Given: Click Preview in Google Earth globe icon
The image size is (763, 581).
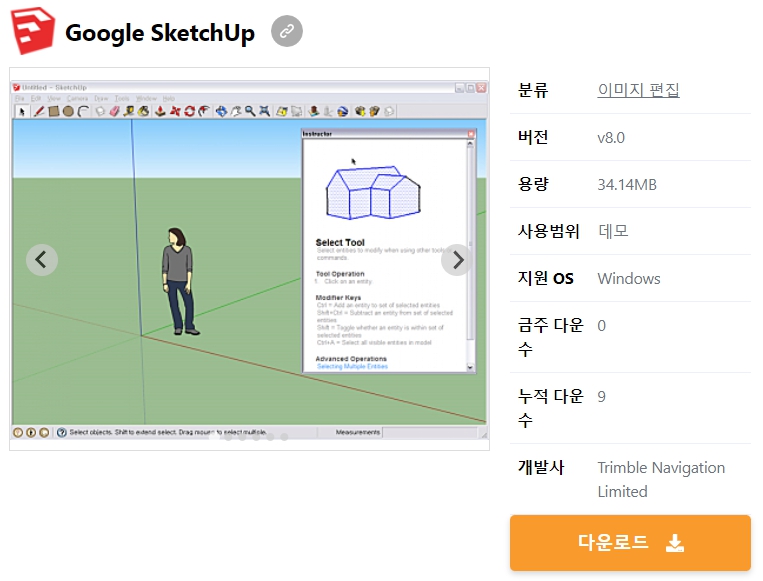Looking at the screenshot, I should point(343,111).
